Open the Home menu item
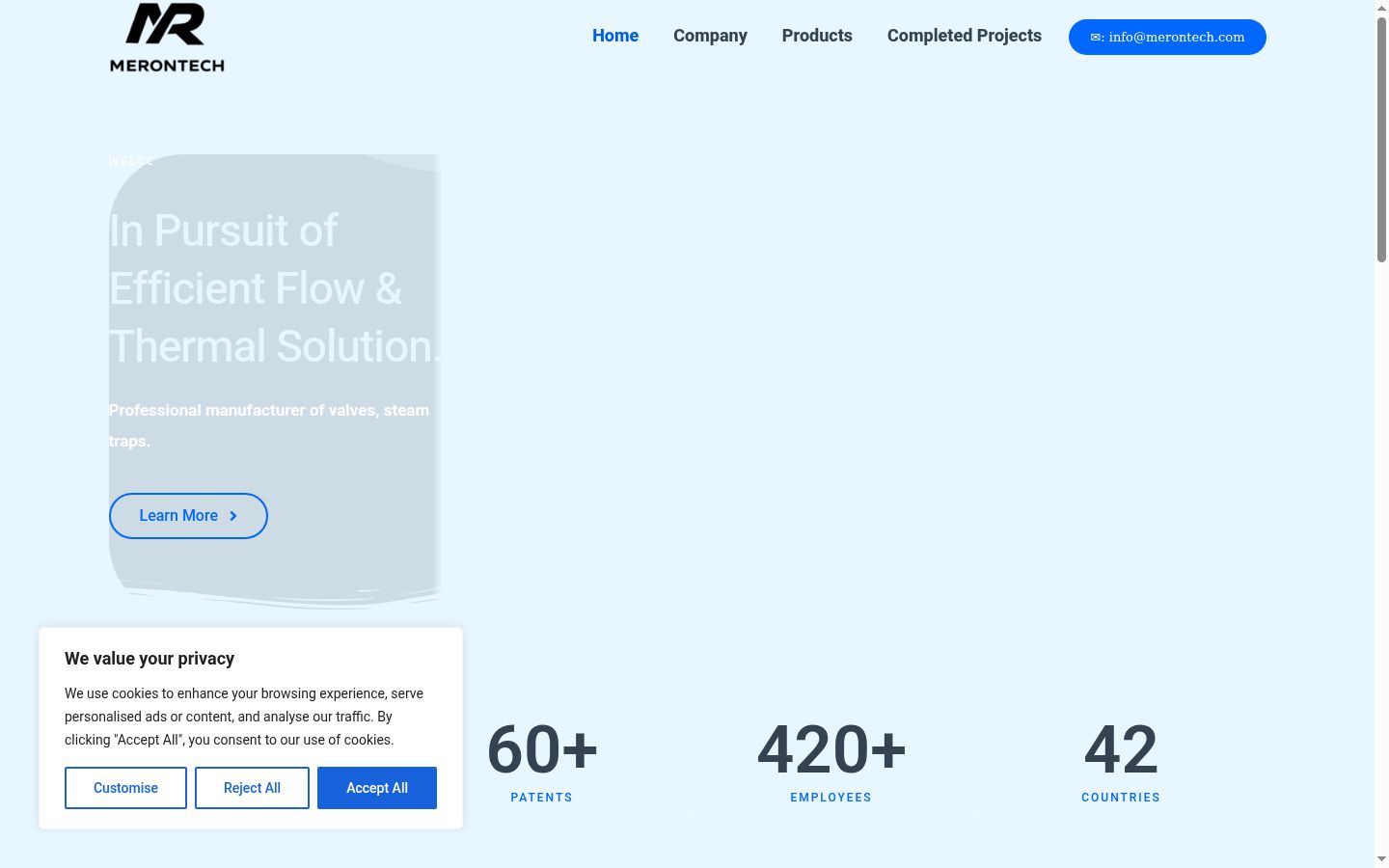Viewport: 1389px width, 868px height. [x=615, y=36]
